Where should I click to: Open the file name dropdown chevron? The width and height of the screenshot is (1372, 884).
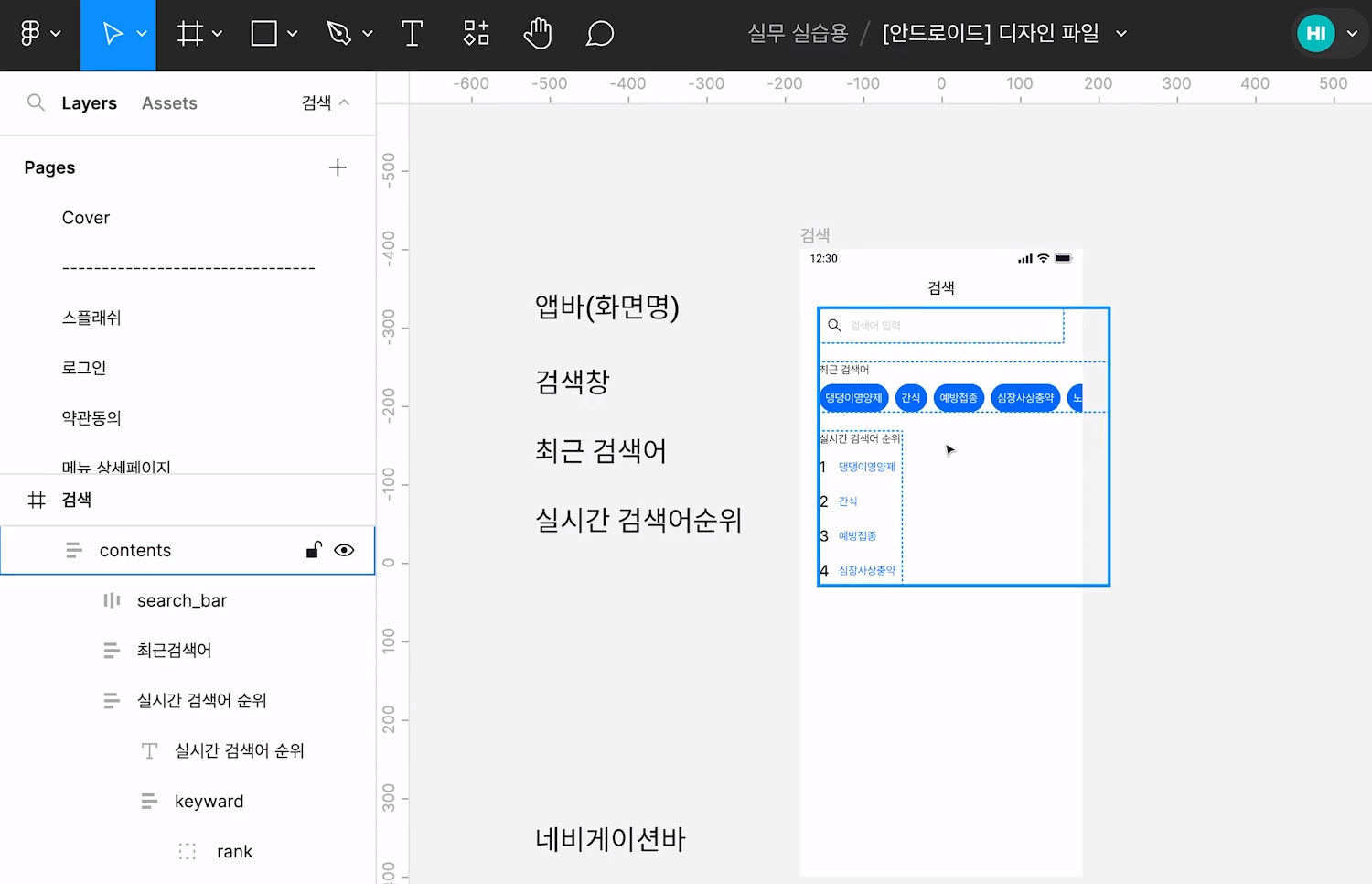1121,34
